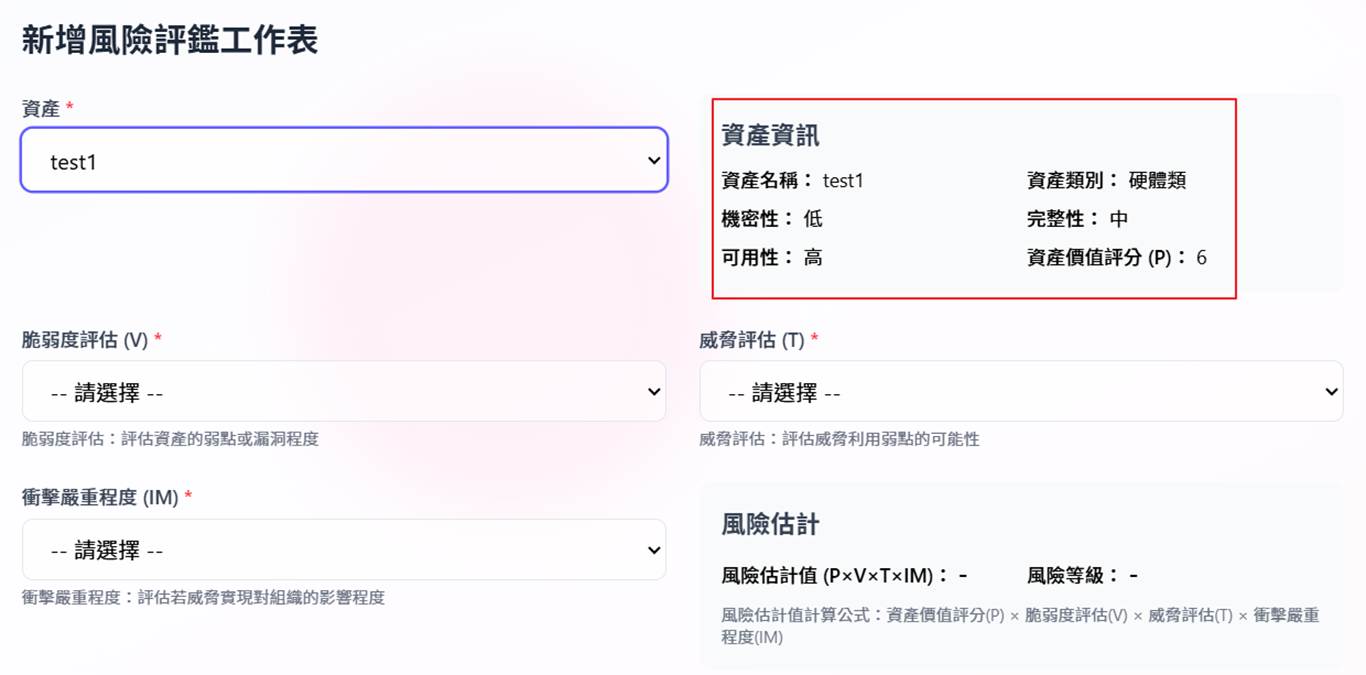This screenshot has height=675, width=1366.
Task: Click the 風險等級 result field
Action: tap(1082, 576)
